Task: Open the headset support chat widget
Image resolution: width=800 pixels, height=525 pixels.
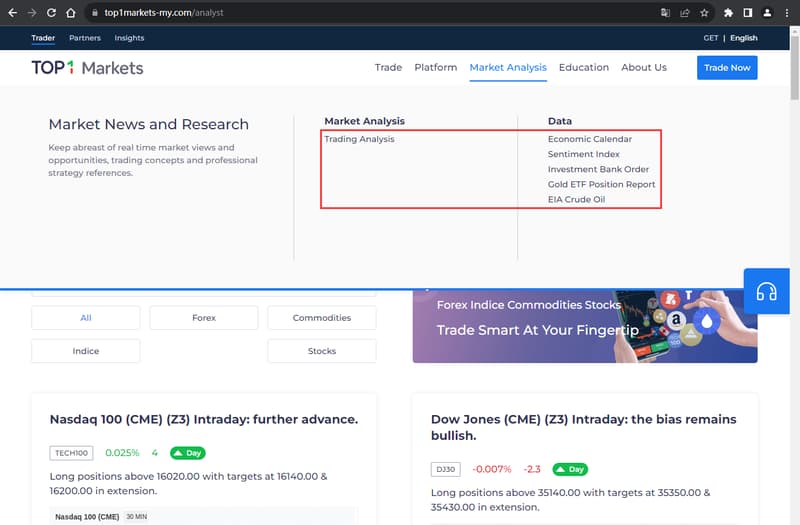Action: [766, 291]
